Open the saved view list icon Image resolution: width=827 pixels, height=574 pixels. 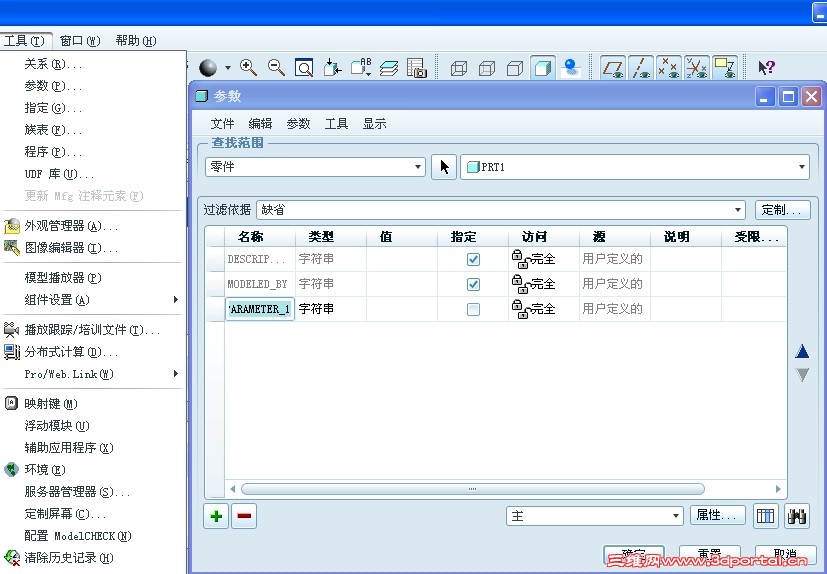361,68
